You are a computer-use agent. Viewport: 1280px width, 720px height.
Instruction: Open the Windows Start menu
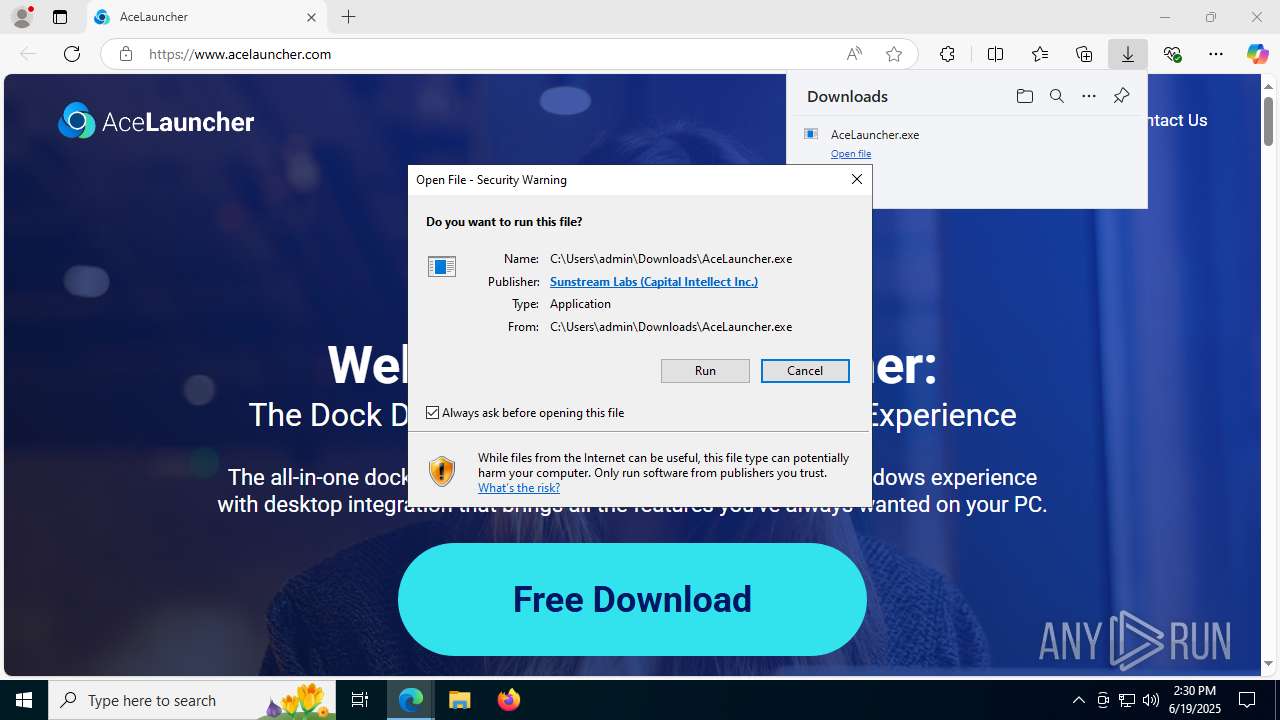[x=24, y=700]
